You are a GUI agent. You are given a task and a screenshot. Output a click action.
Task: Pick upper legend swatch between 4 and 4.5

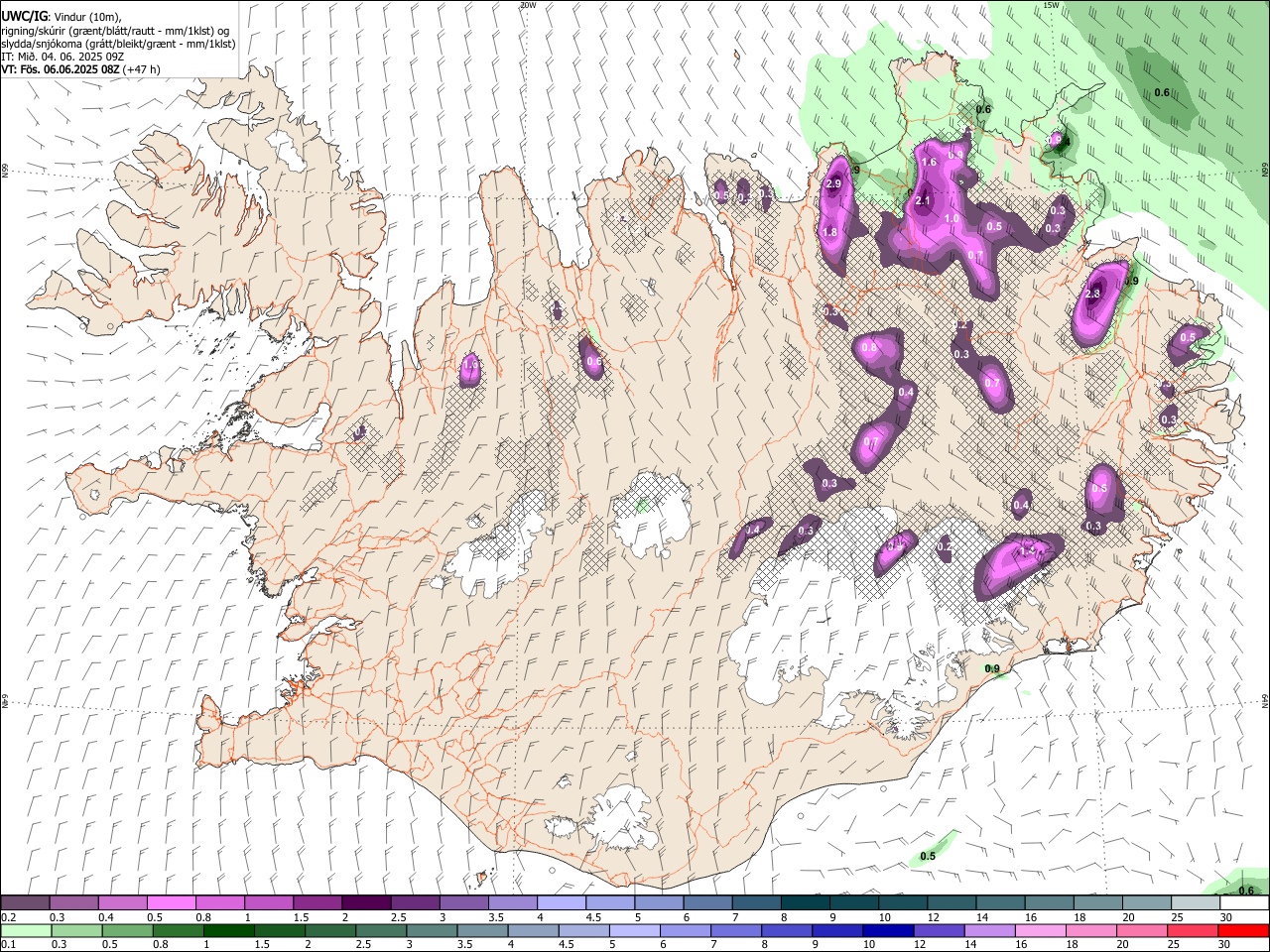562,903
